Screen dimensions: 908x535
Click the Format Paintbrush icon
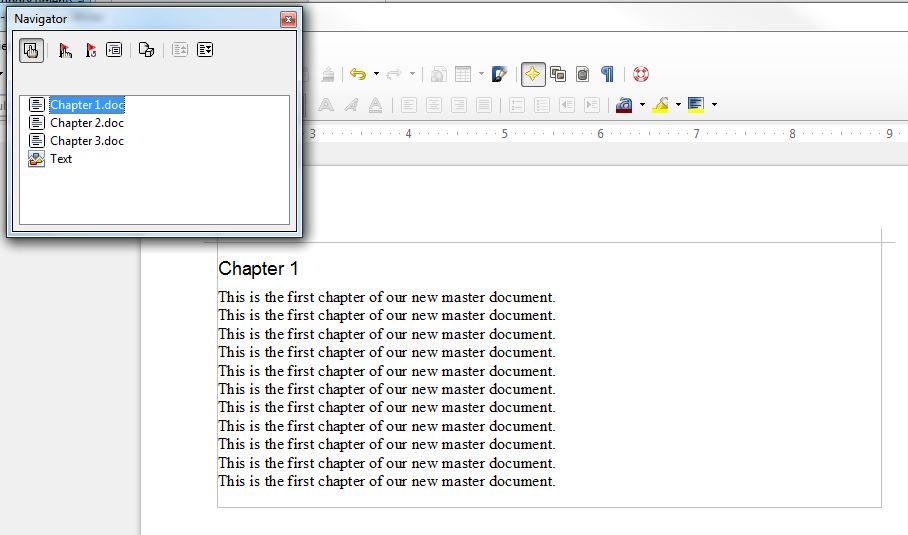[x=328, y=74]
